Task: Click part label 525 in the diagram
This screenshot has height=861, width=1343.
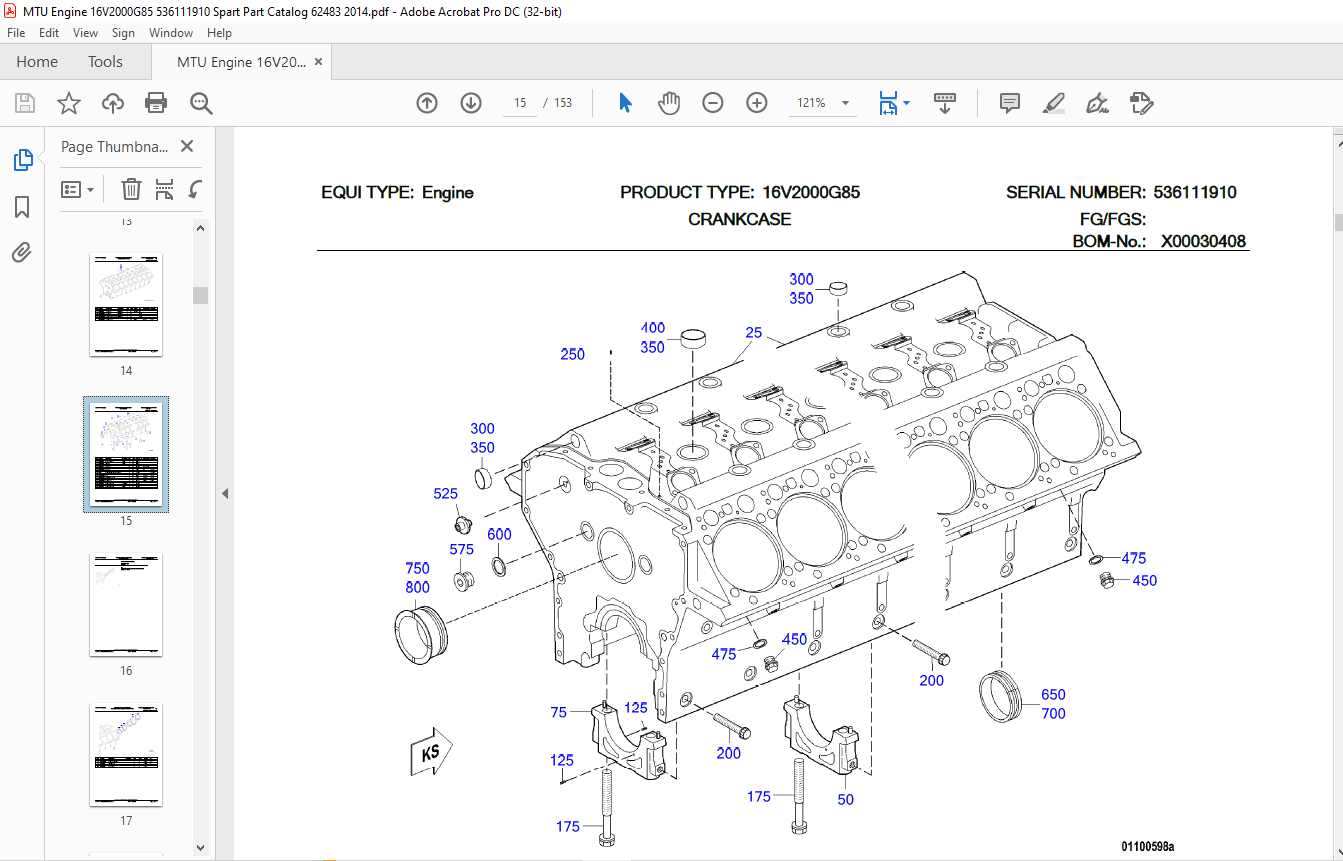Action: click(x=445, y=493)
